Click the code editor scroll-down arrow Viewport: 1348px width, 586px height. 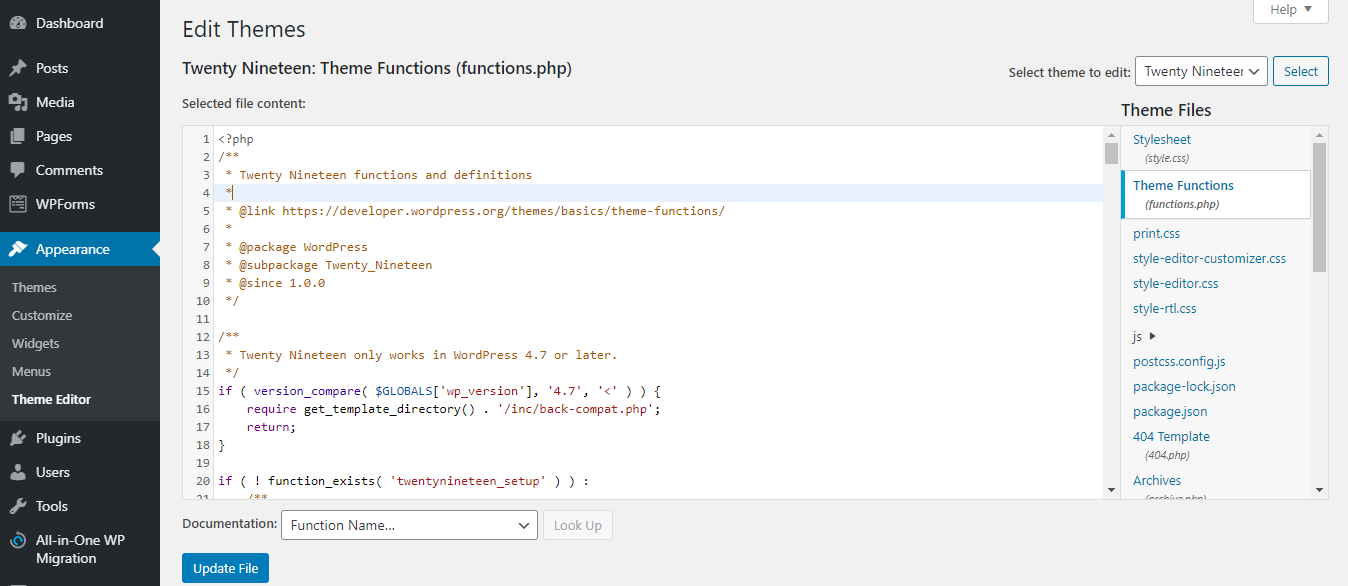(1111, 489)
